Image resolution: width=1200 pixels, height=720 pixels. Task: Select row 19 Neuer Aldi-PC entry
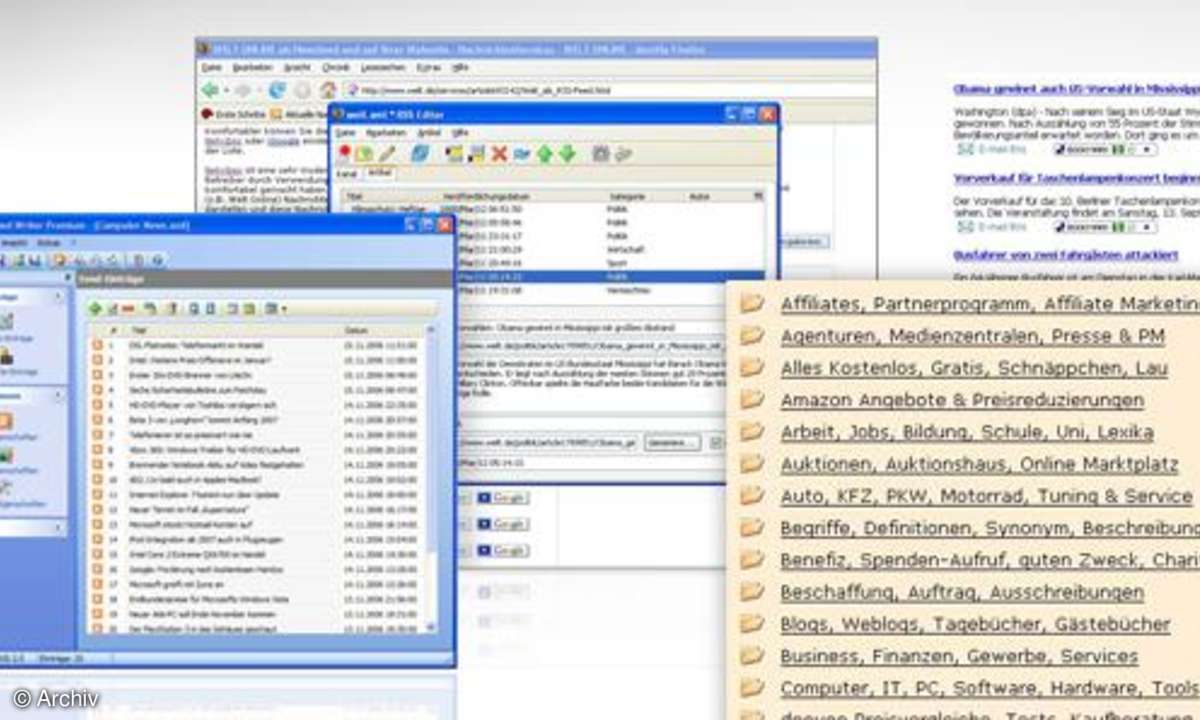point(255,613)
